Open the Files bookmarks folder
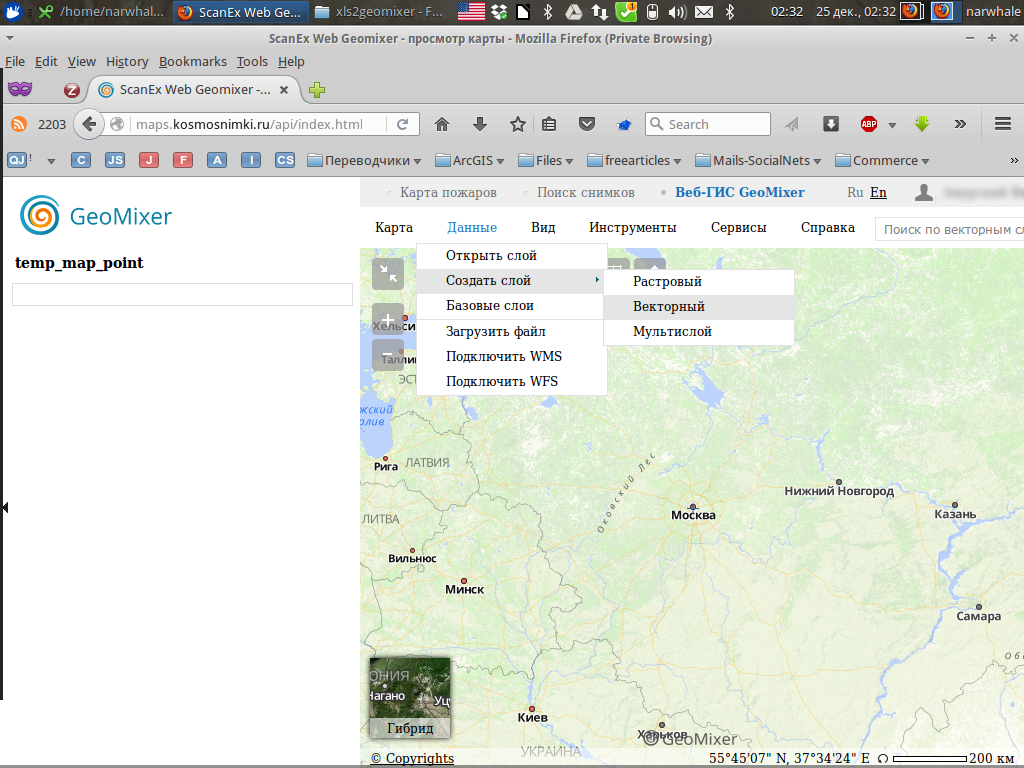1024x768 pixels. pyautogui.click(x=545, y=161)
